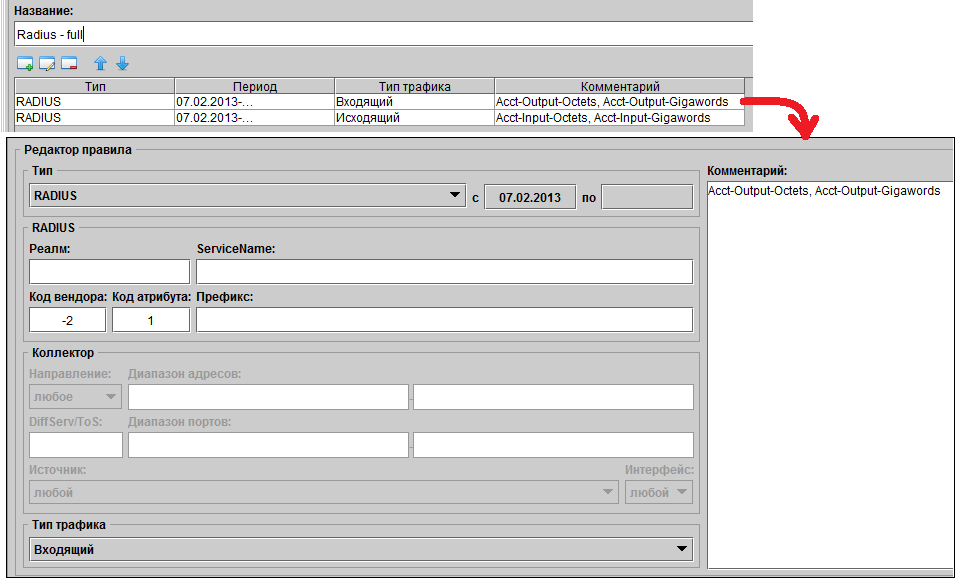Select the start date field 07.02.2013
Image resolution: width=964 pixels, height=587 pixels.
tap(530, 197)
